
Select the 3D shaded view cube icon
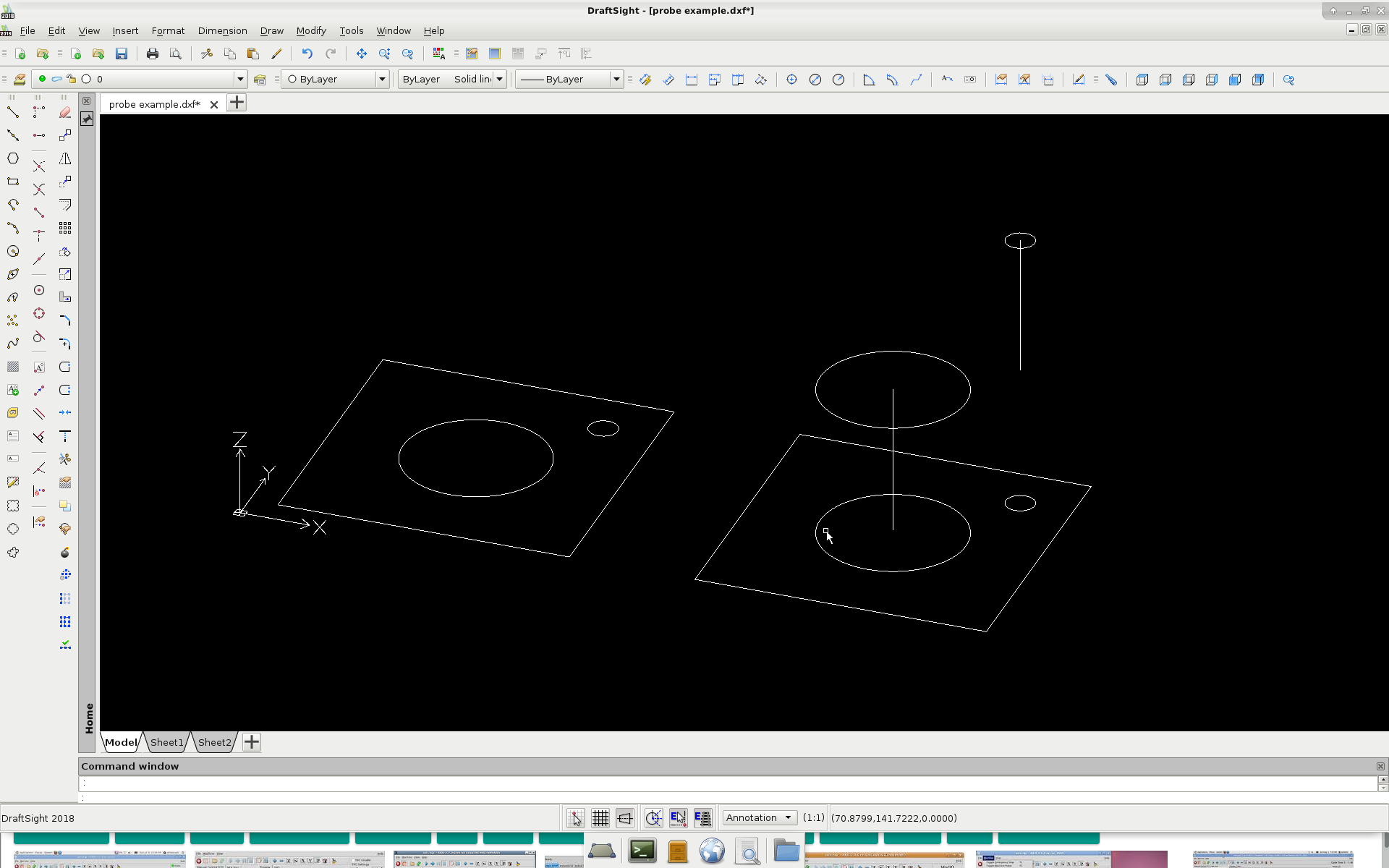tap(1235, 80)
